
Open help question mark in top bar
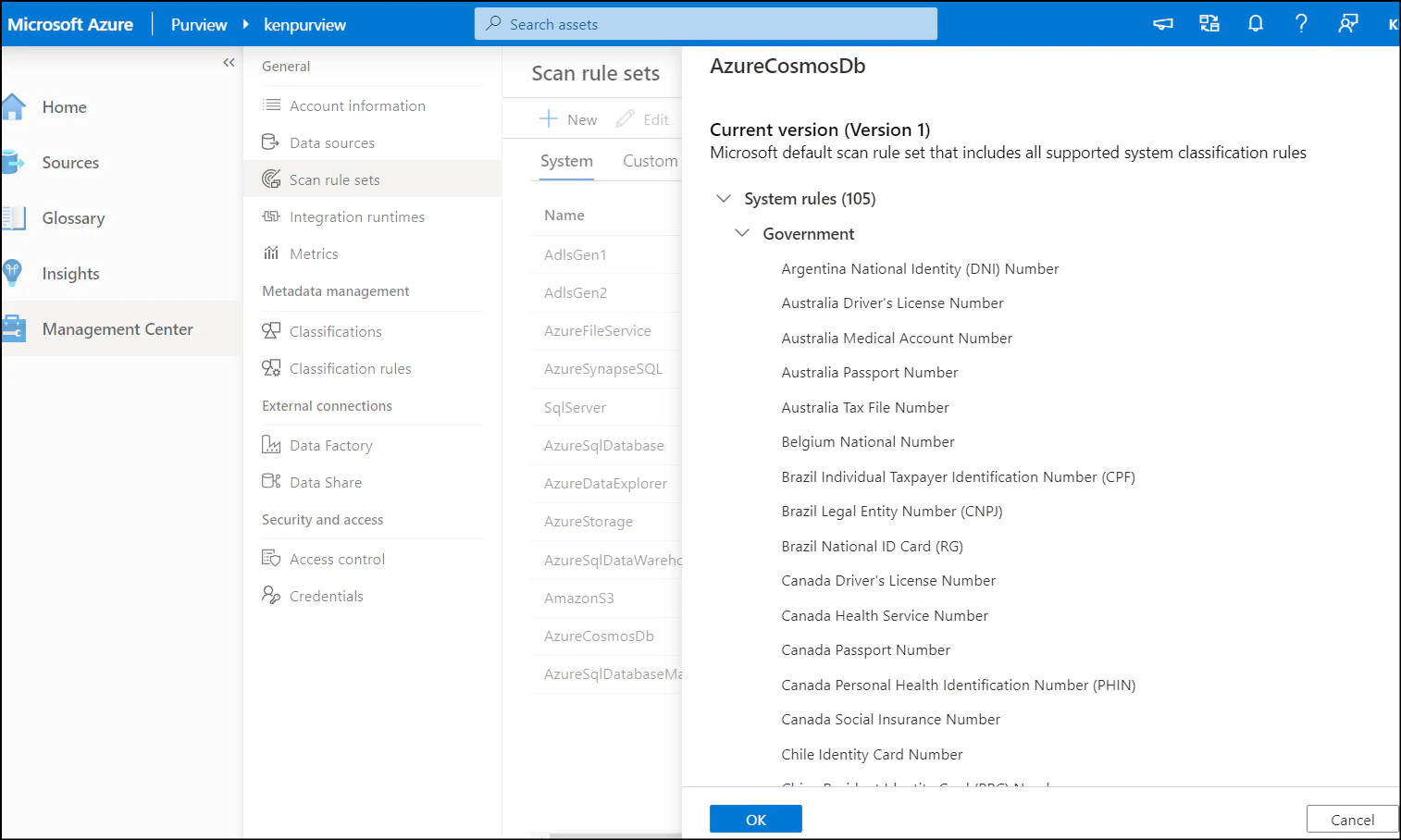click(x=1301, y=24)
